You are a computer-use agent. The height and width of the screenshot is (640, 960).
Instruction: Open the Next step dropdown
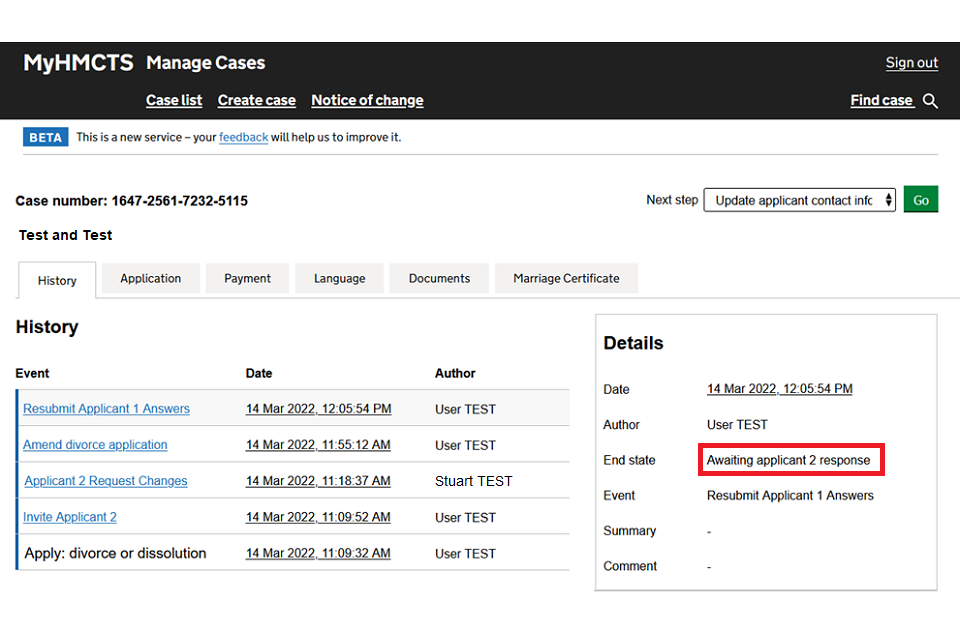(x=800, y=200)
